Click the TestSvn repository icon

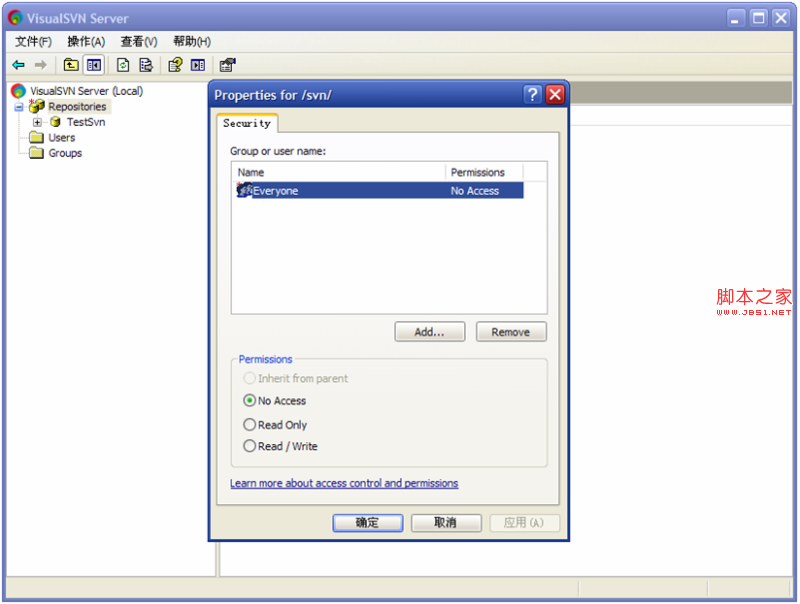[x=56, y=122]
